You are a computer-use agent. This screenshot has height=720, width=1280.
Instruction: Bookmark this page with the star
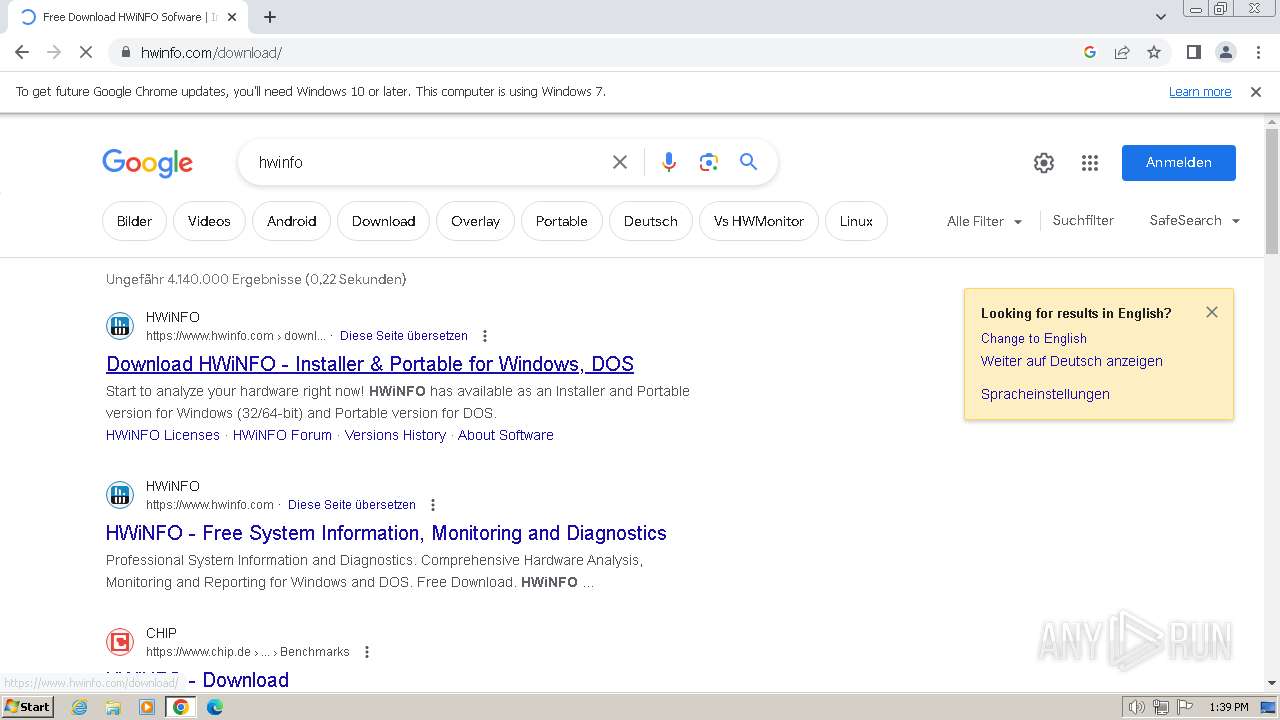pyautogui.click(x=1154, y=52)
